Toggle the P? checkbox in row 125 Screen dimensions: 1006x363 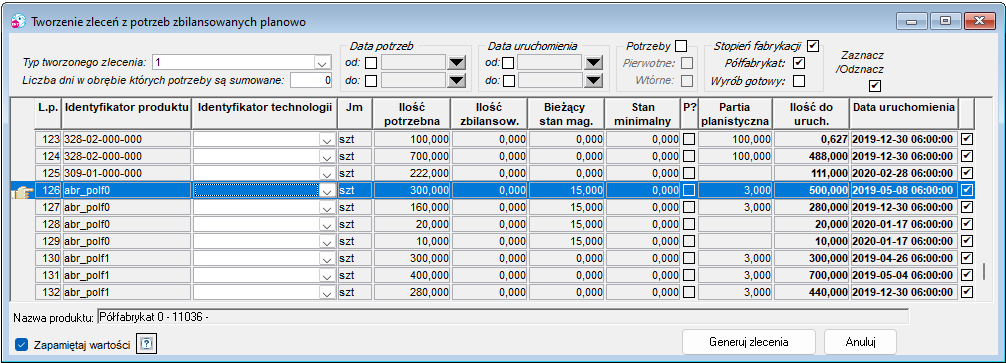coord(689,173)
